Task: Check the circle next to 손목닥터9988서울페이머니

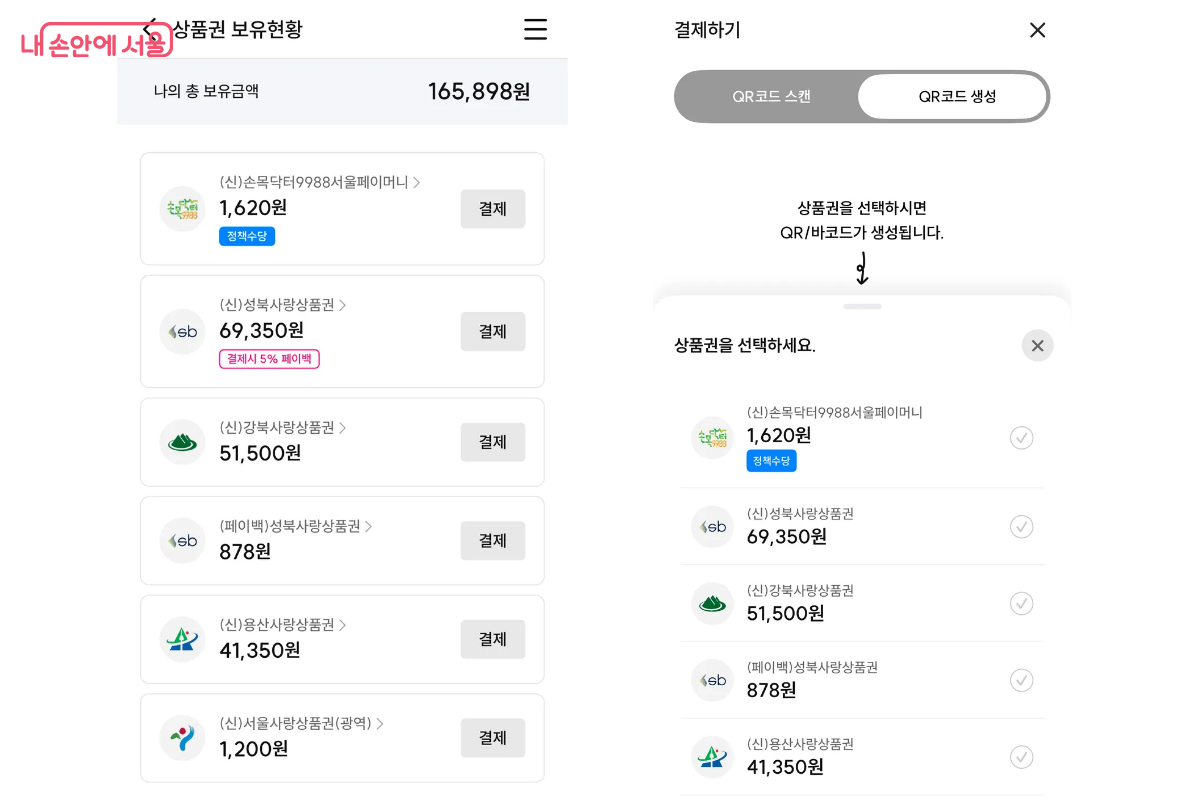Action: tap(1021, 437)
